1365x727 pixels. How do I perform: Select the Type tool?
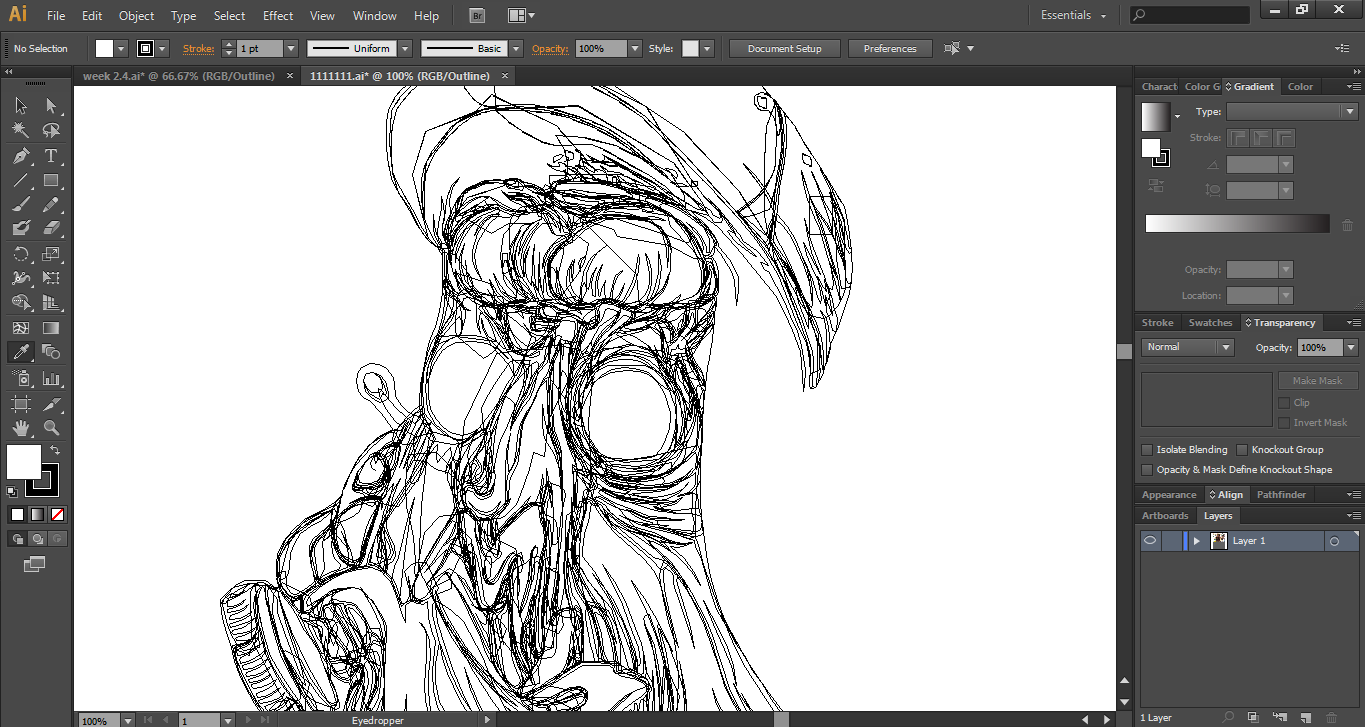[x=51, y=156]
